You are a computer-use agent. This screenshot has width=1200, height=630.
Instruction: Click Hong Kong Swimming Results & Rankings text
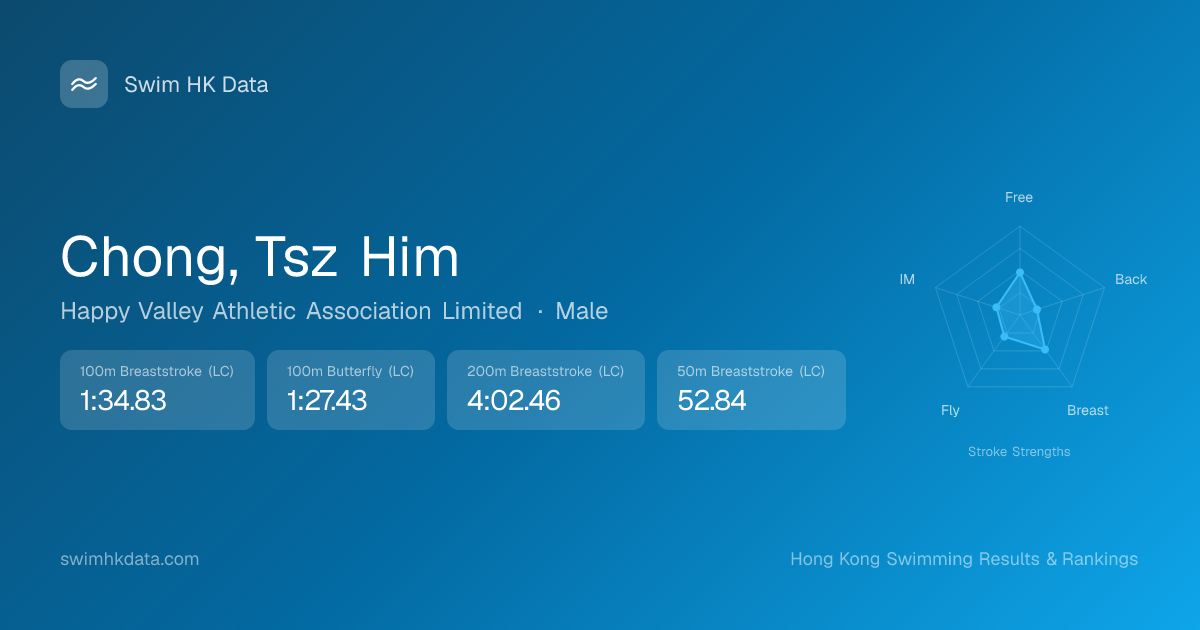click(x=964, y=559)
